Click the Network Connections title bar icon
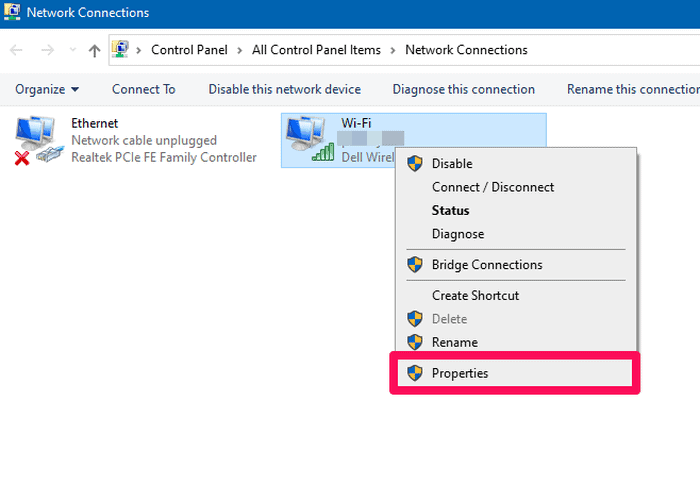The image size is (700, 484). pos(12,13)
